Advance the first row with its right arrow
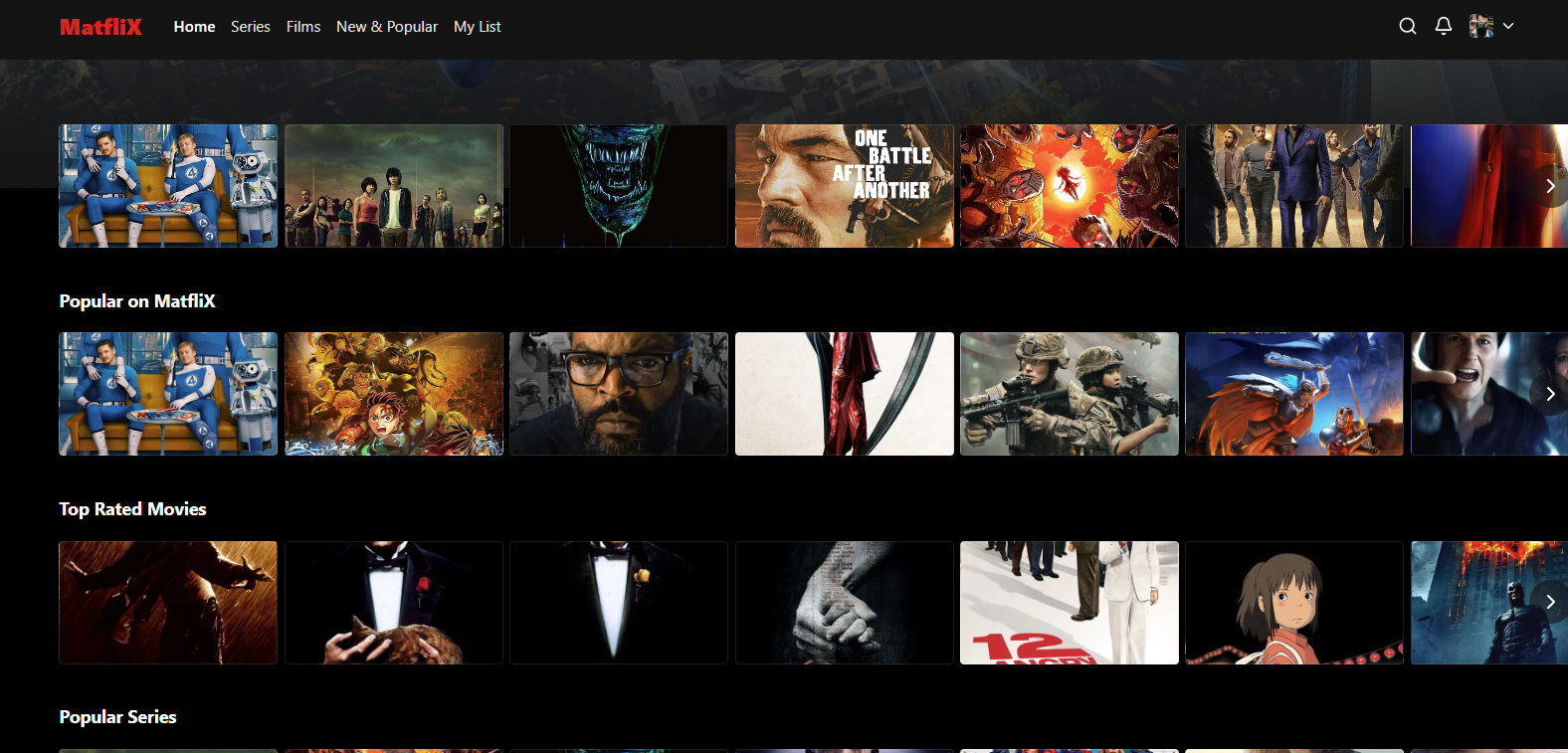This screenshot has width=1568, height=753. (1549, 186)
